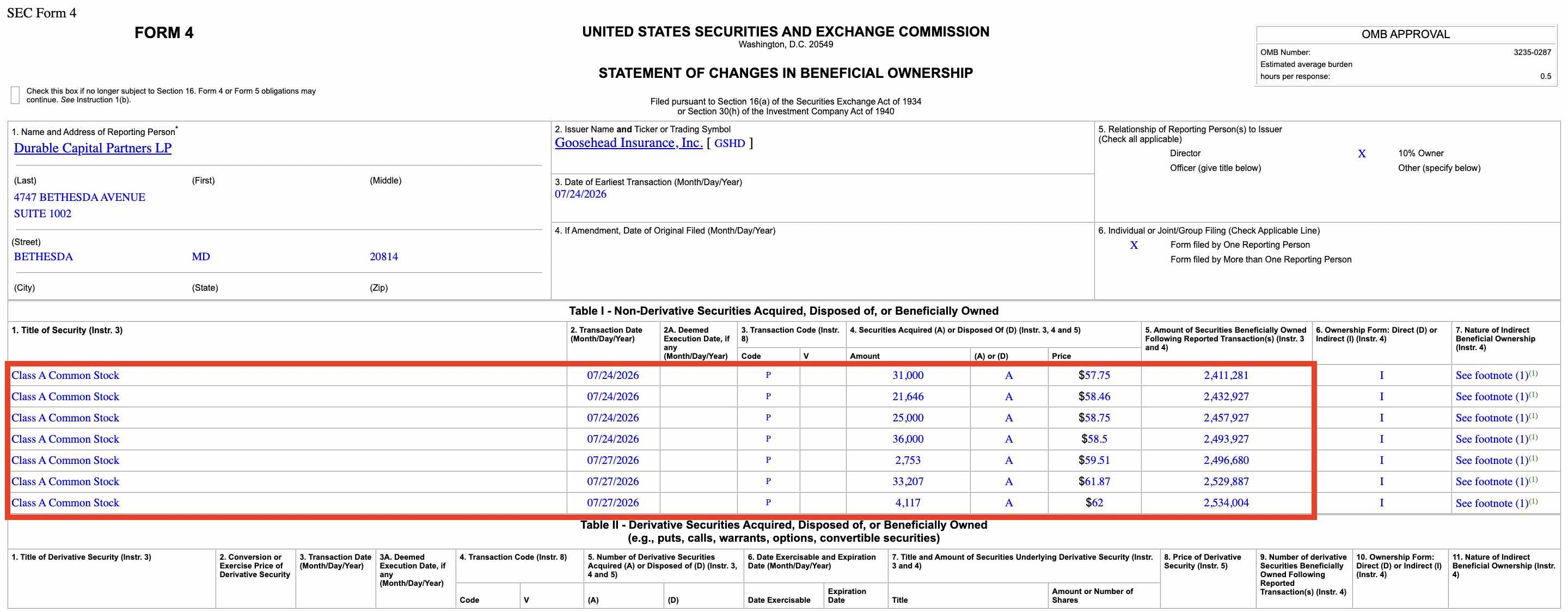Toggle the 10% Owner X mark
The image size is (1568, 612).
pyautogui.click(x=1362, y=154)
